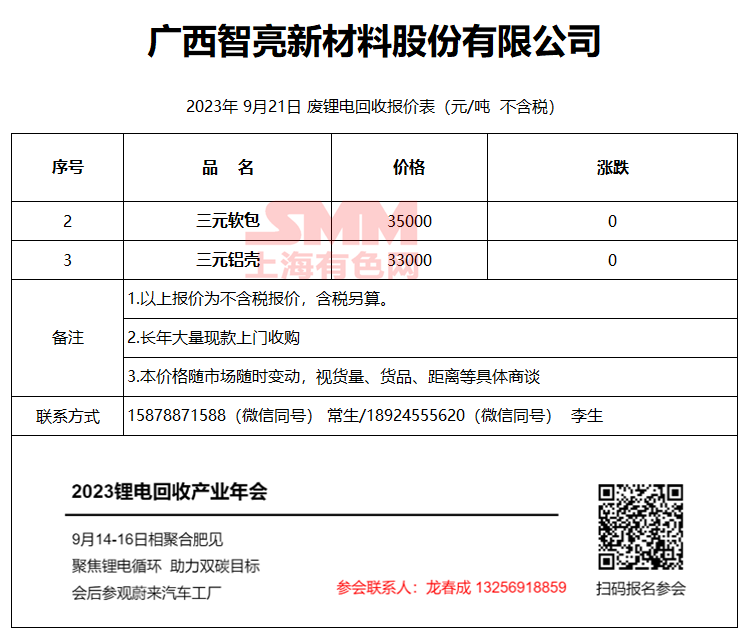
Task: Click the 品 名 column header
Action: [227, 168]
